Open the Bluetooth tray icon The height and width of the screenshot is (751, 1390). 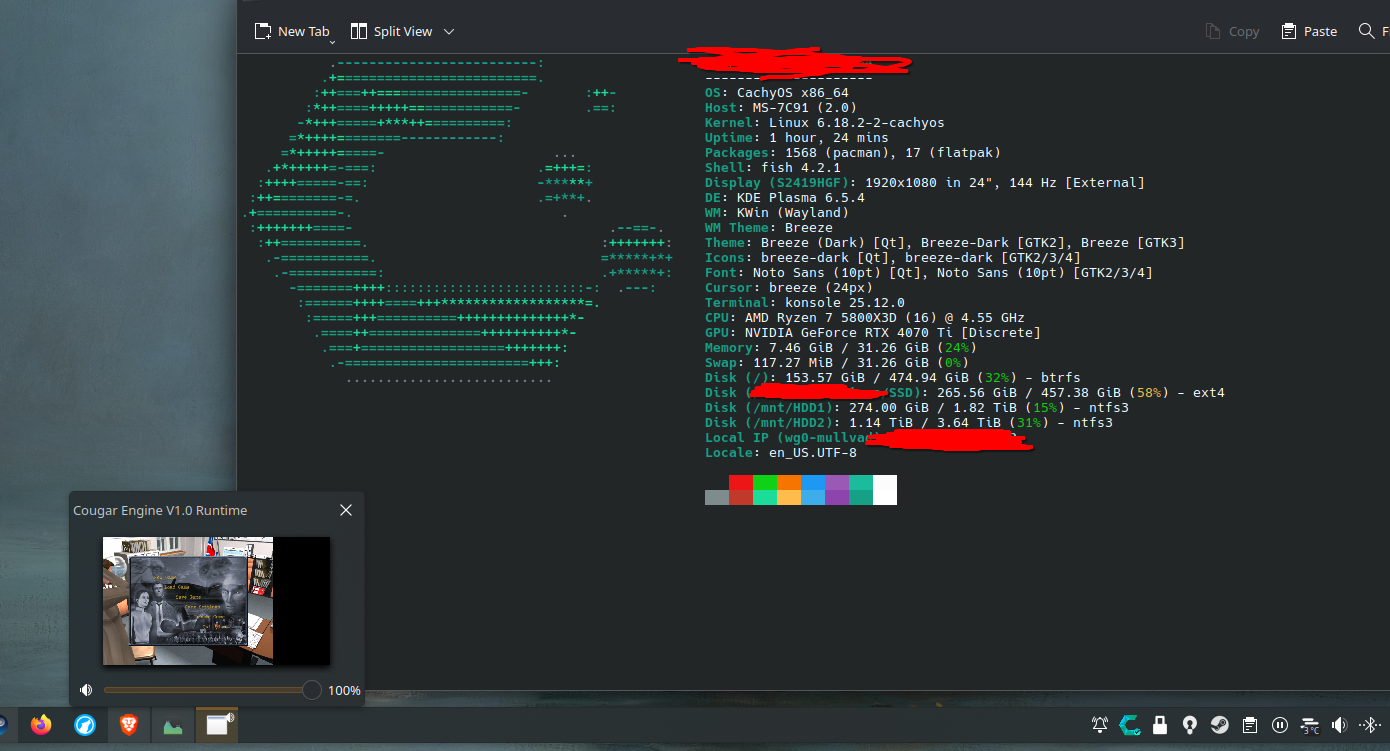[x=1369, y=725]
